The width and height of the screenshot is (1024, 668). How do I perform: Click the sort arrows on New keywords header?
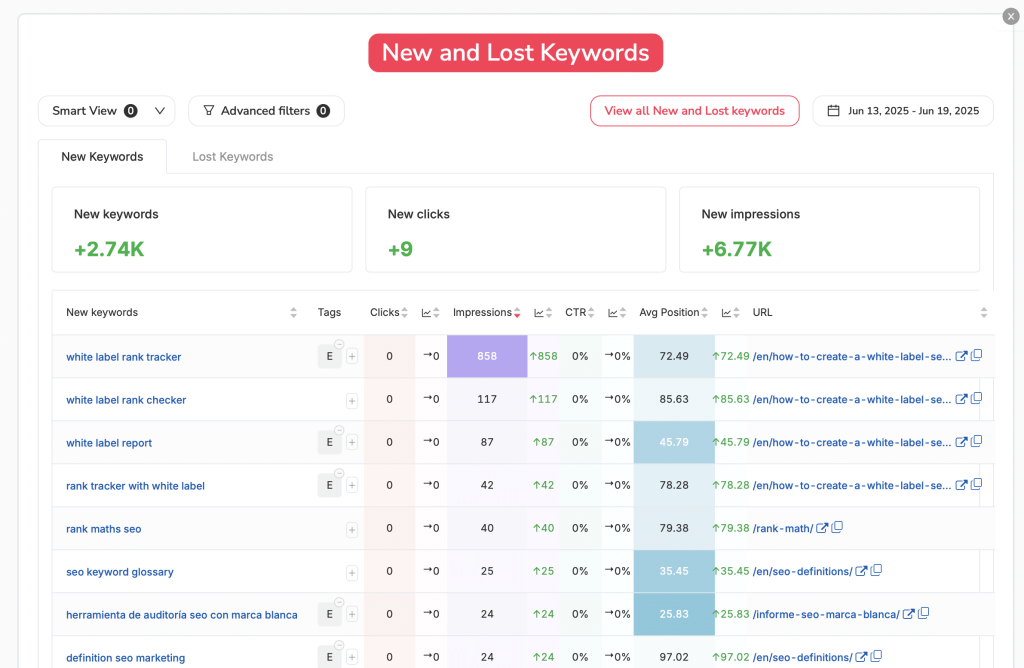[x=292, y=312]
